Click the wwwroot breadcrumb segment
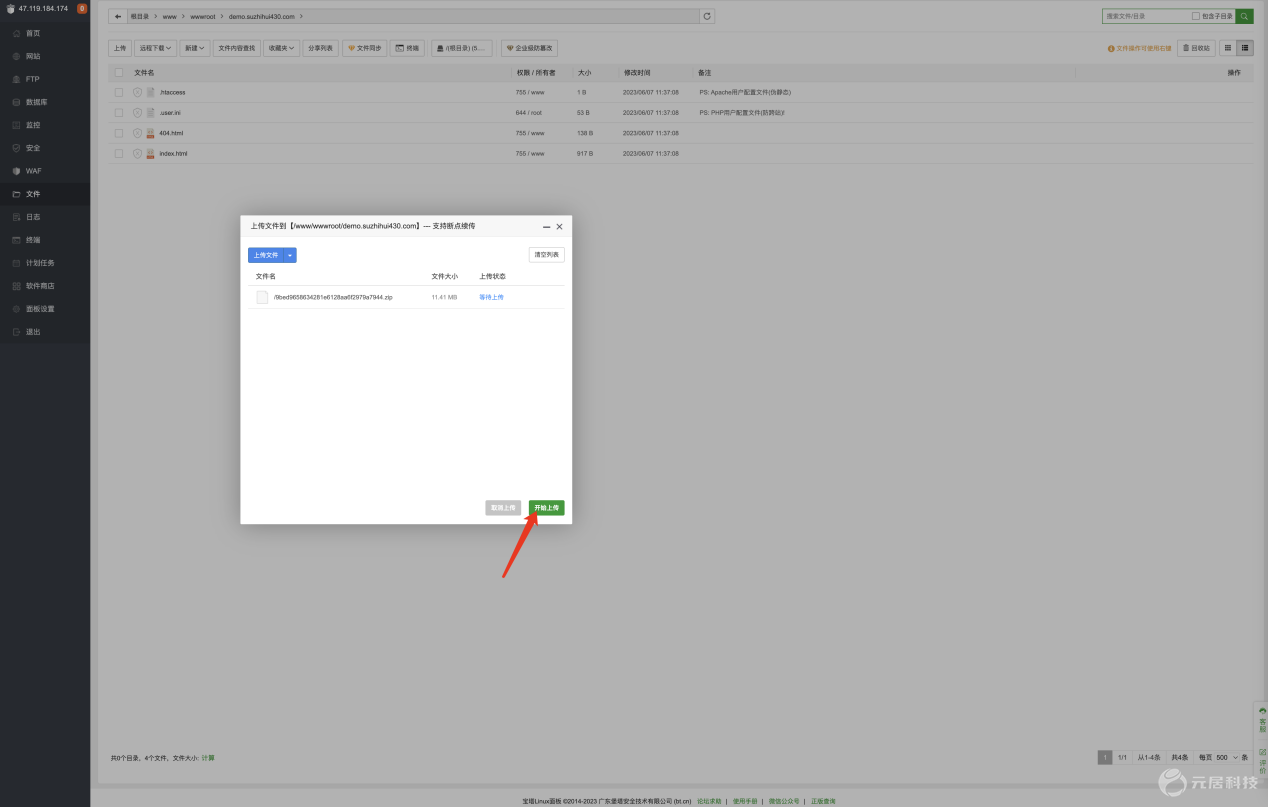The width and height of the screenshot is (1268, 807). coord(203,17)
